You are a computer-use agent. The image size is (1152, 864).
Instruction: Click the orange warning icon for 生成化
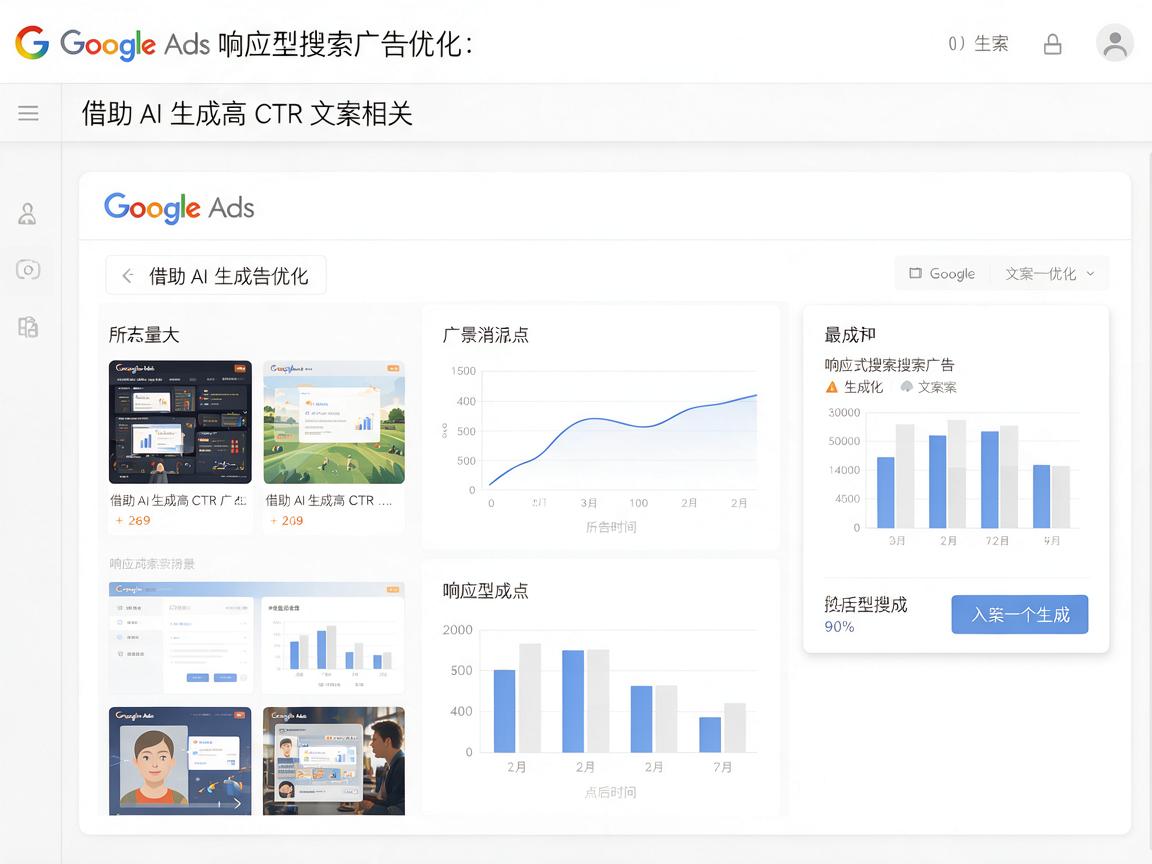click(832, 387)
